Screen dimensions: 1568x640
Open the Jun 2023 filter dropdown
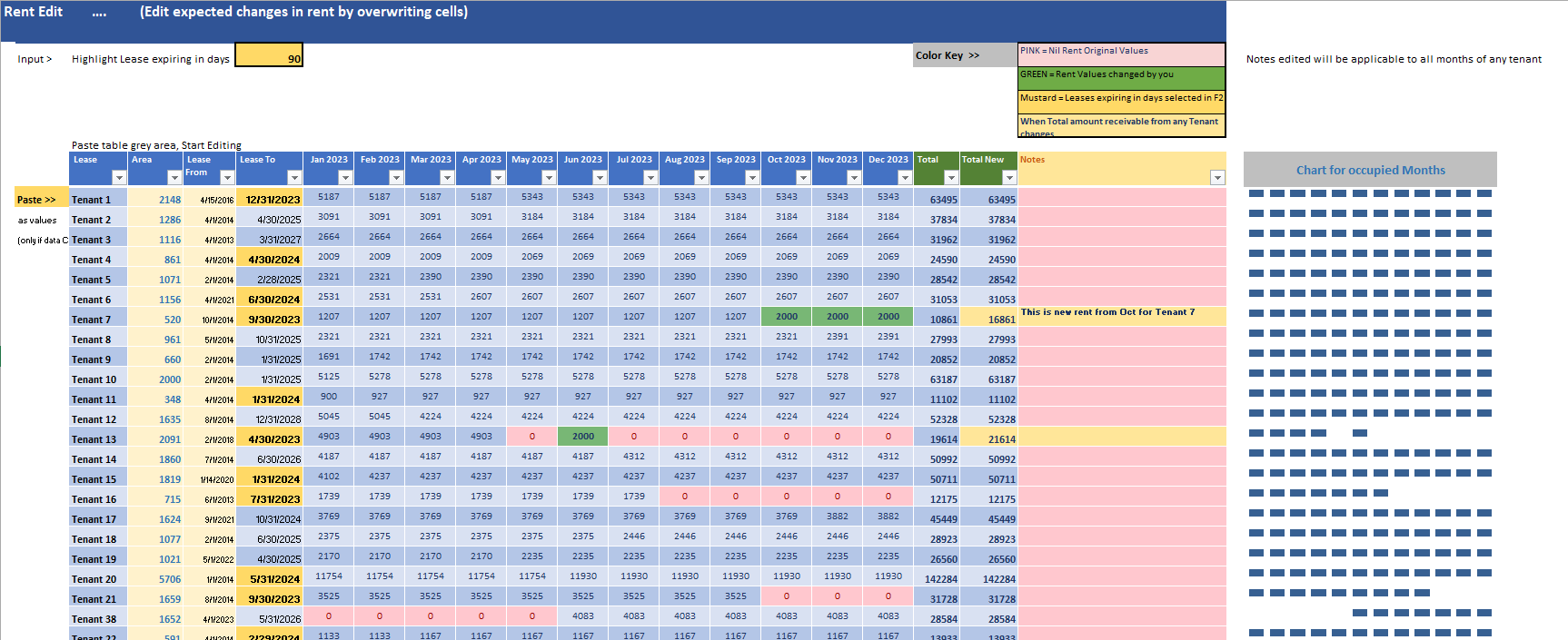coord(600,178)
